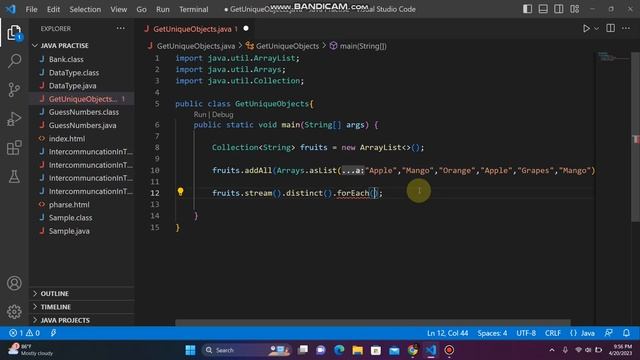Open the Explorer view in activity bar

pyautogui.click(x=14, y=33)
